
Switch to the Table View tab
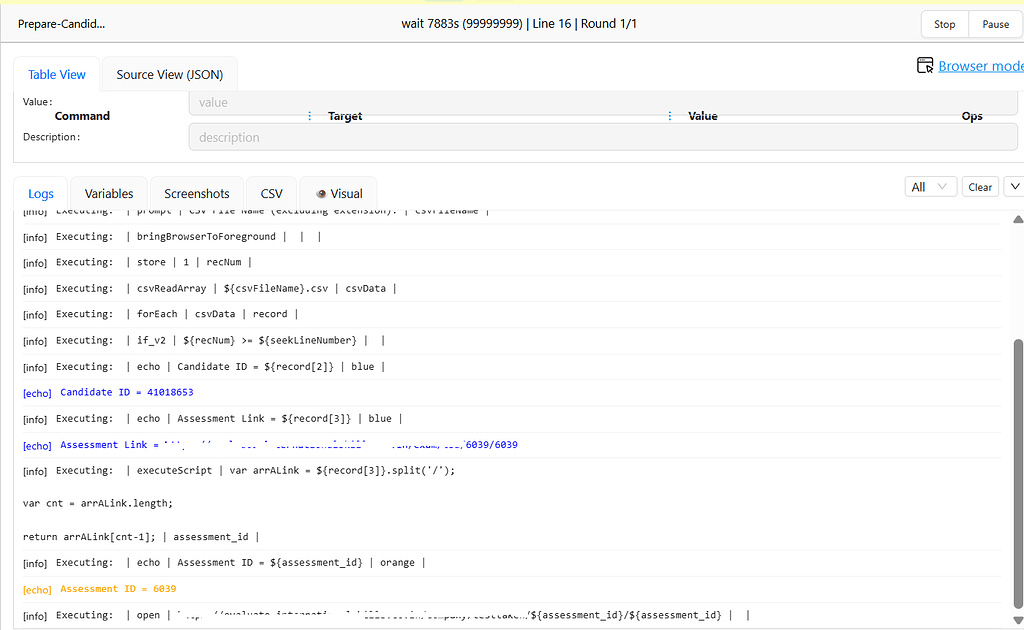[x=57, y=75]
